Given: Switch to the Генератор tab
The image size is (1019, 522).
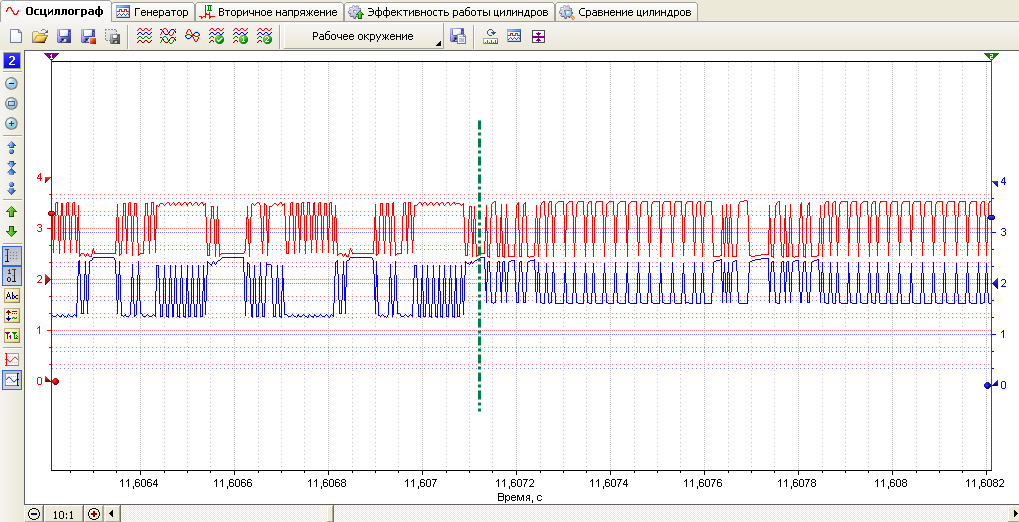Looking at the screenshot, I should (153, 12).
